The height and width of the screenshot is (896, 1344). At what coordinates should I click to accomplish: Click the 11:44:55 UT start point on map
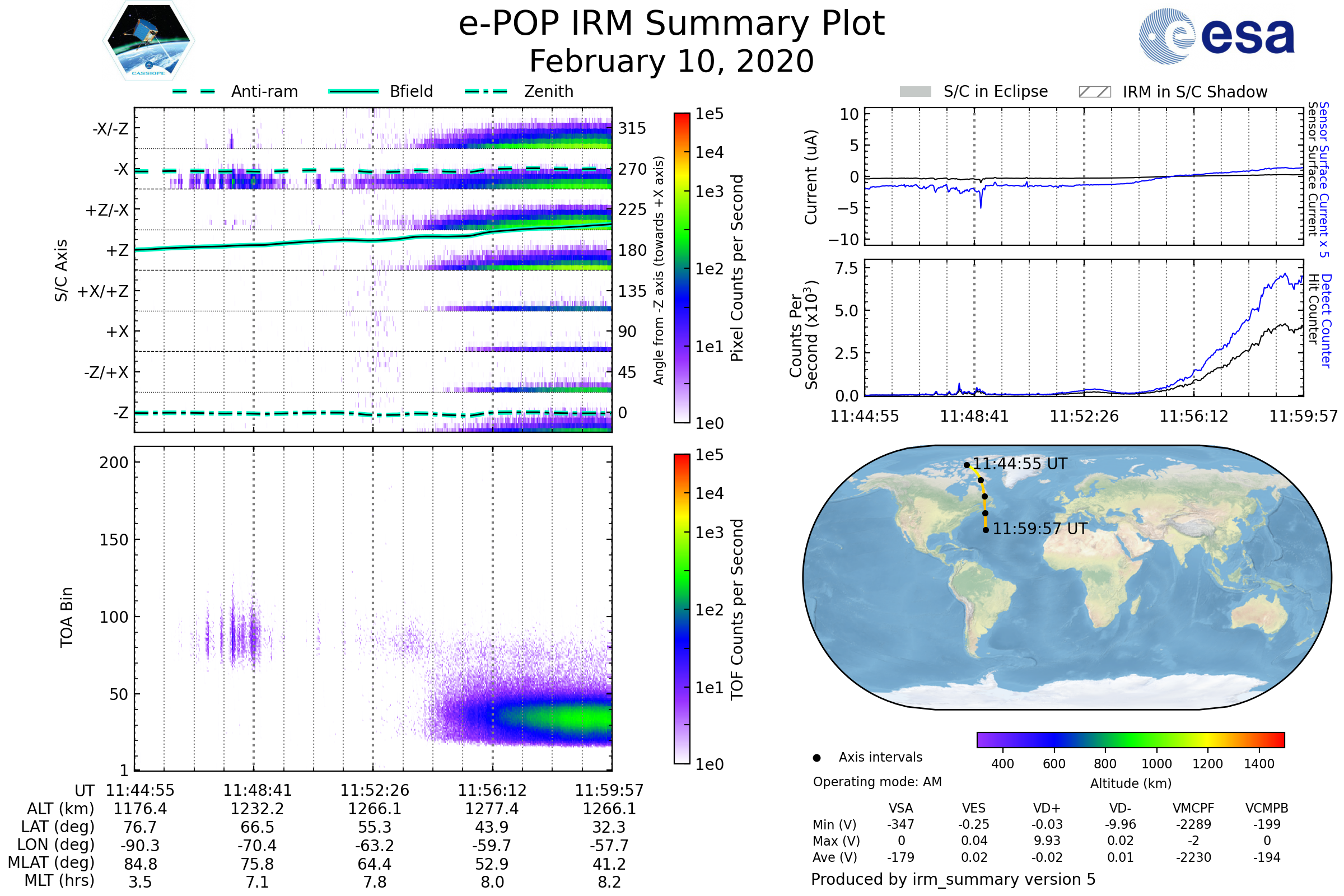click(967, 465)
